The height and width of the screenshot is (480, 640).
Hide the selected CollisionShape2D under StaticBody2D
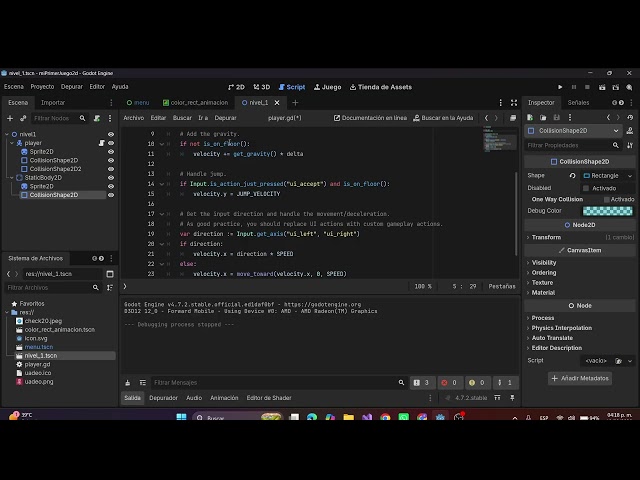pos(111,195)
